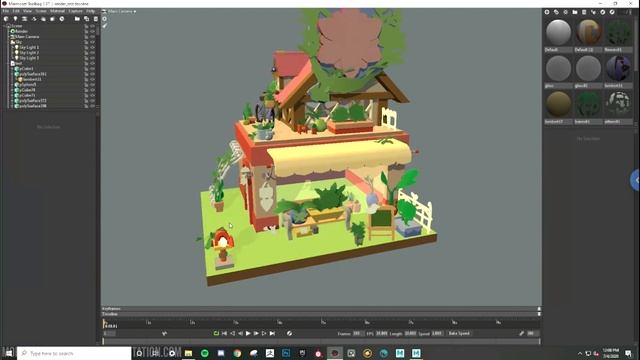The image size is (640, 360).
Task: Click the first icon in material toolbar
Action: click(x=547, y=12)
